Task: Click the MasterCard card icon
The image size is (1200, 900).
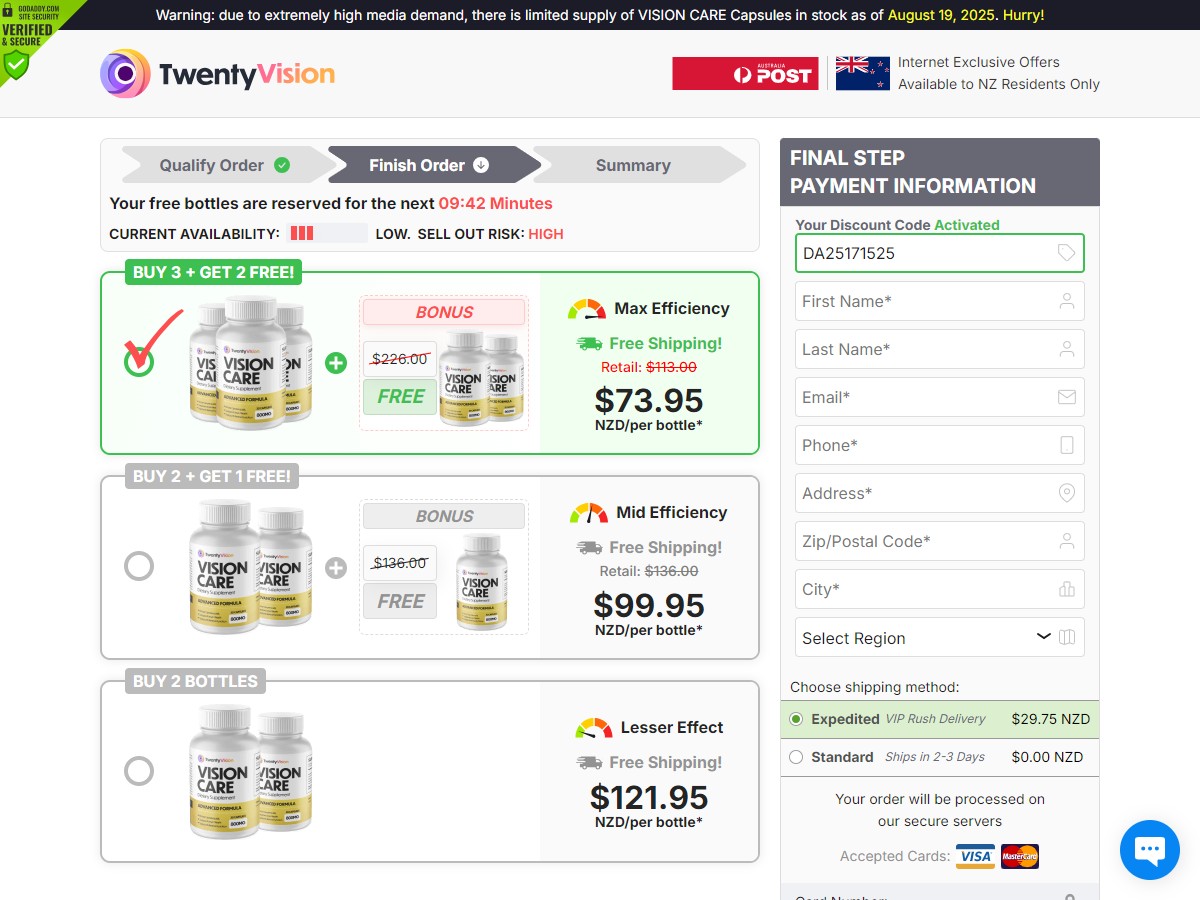Action: (1020, 856)
